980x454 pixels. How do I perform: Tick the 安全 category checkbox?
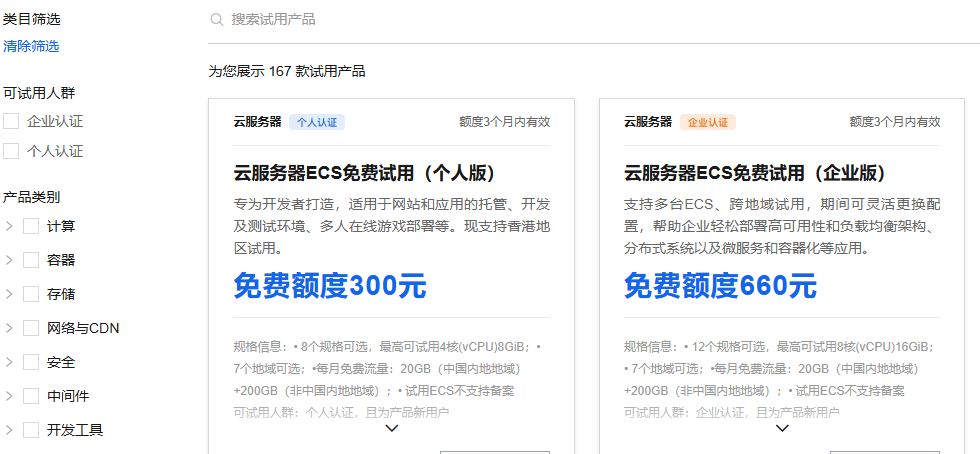[x=31, y=362]
